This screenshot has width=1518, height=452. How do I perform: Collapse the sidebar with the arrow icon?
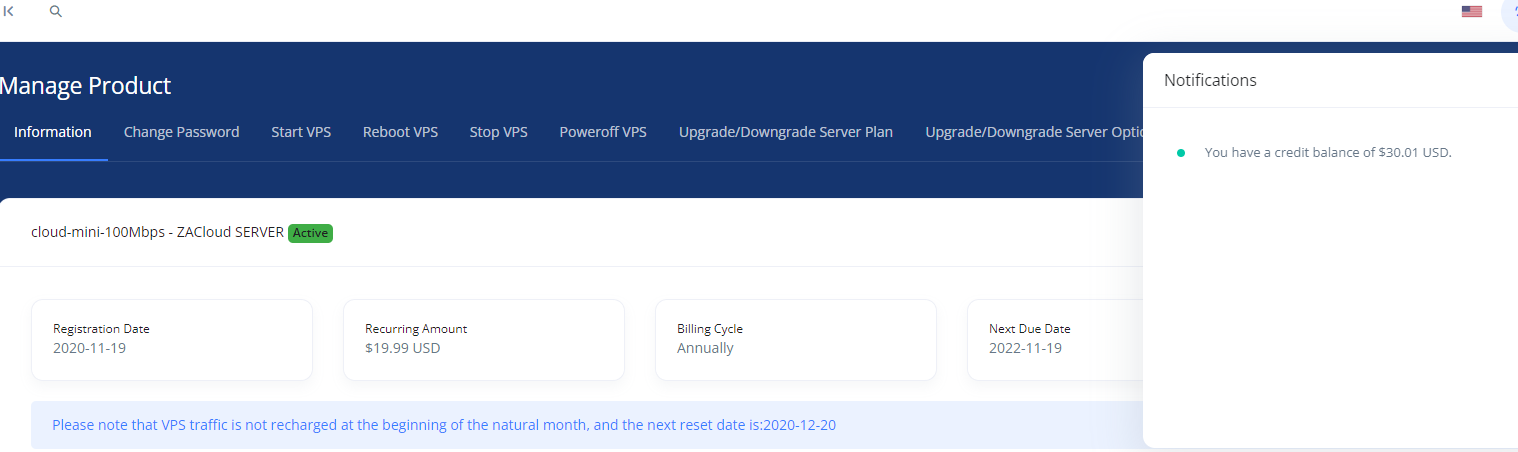9,11
